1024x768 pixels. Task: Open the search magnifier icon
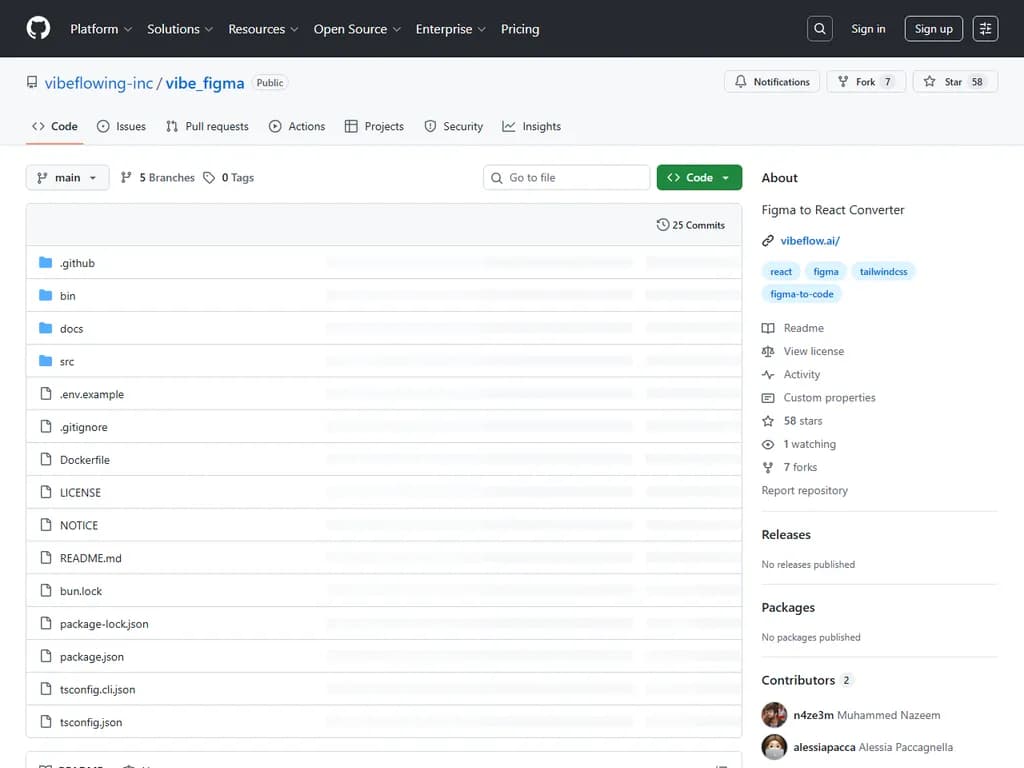coord(820,29)
